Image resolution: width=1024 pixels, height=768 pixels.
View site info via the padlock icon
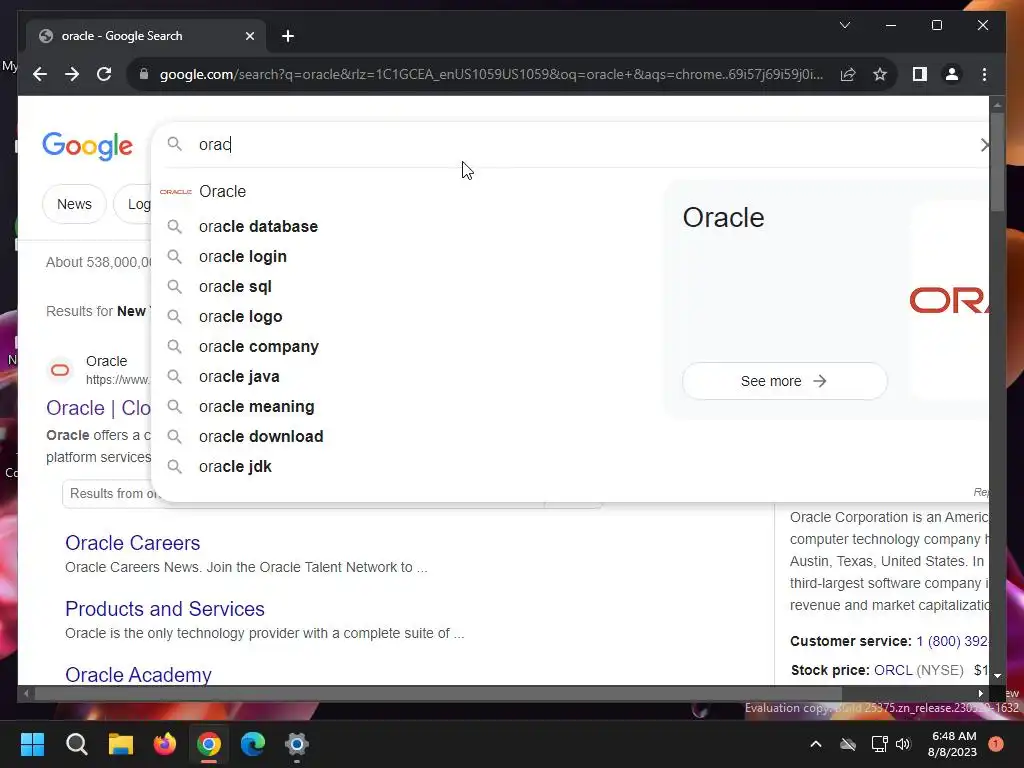(x=144, y=74)
